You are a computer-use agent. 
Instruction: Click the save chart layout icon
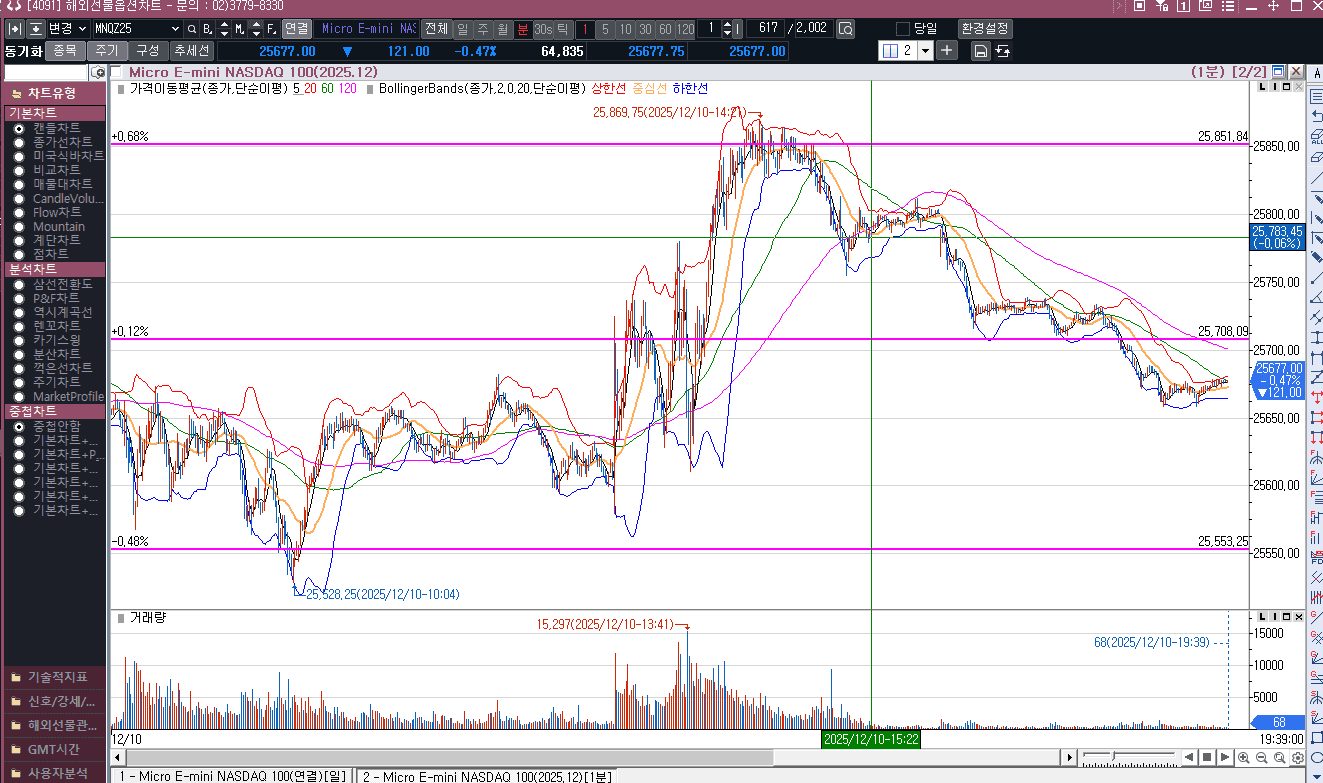click(981, 51)
